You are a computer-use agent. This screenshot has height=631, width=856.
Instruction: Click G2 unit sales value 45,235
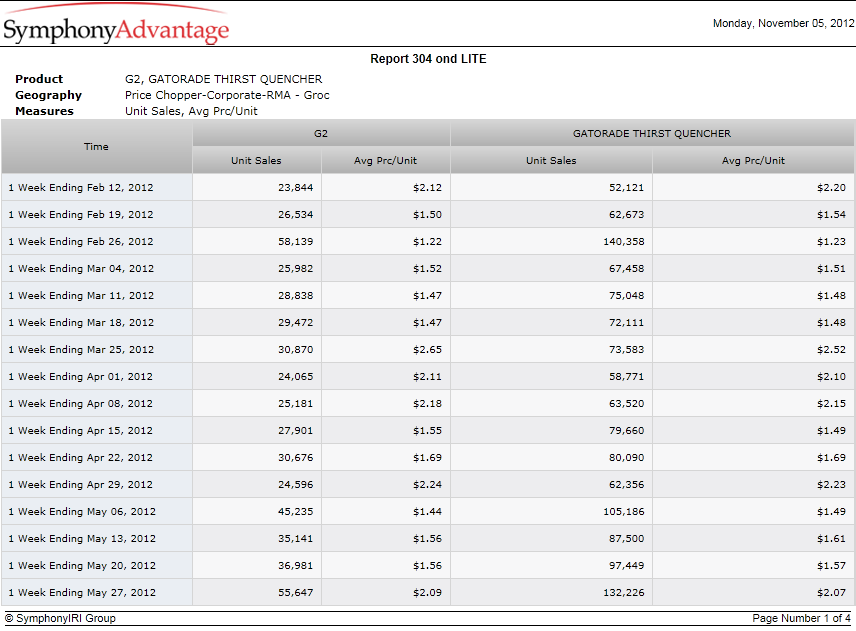pyautogui.click(x=295, y=512)
